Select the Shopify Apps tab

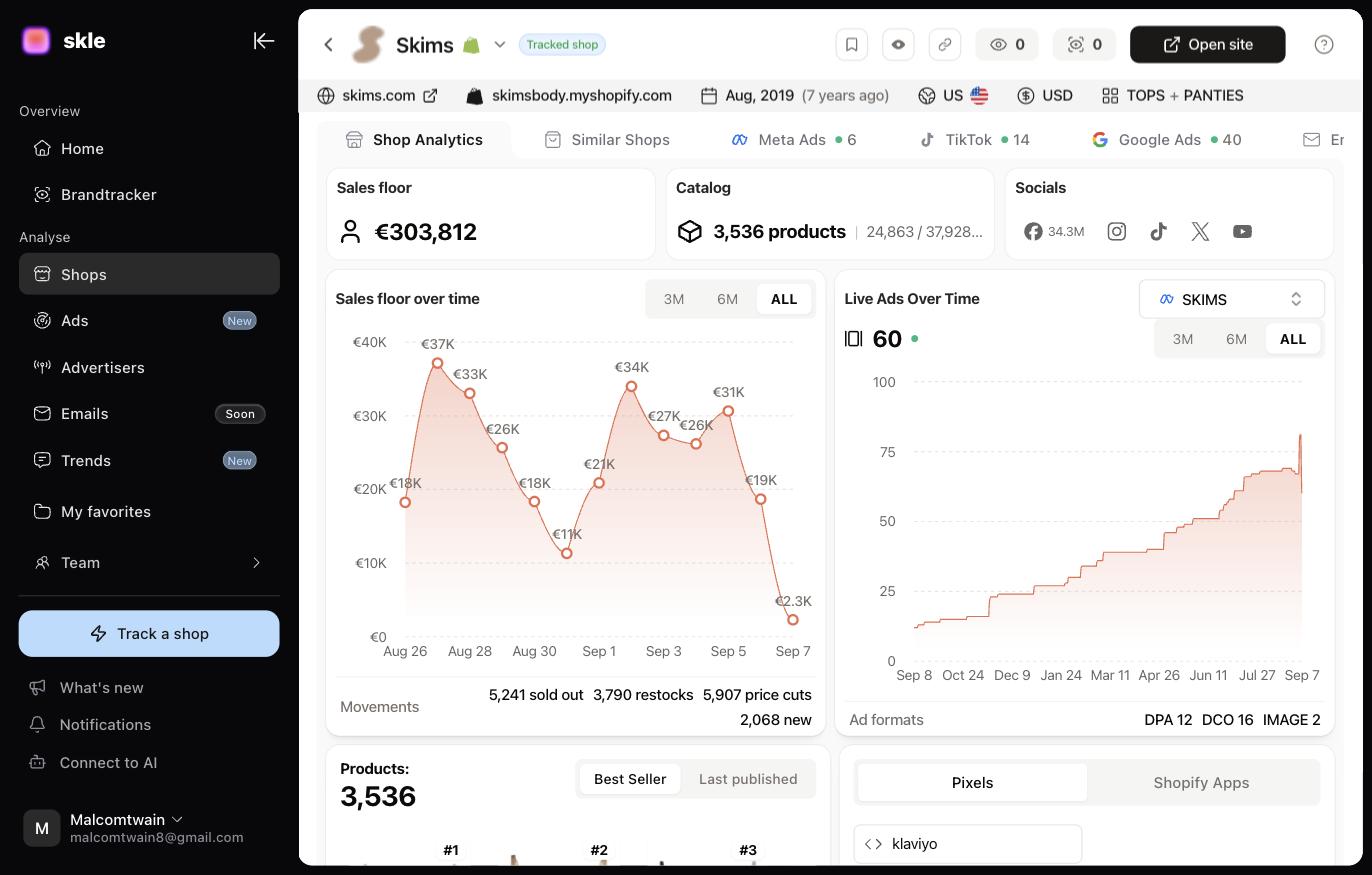coord(1201,783)
